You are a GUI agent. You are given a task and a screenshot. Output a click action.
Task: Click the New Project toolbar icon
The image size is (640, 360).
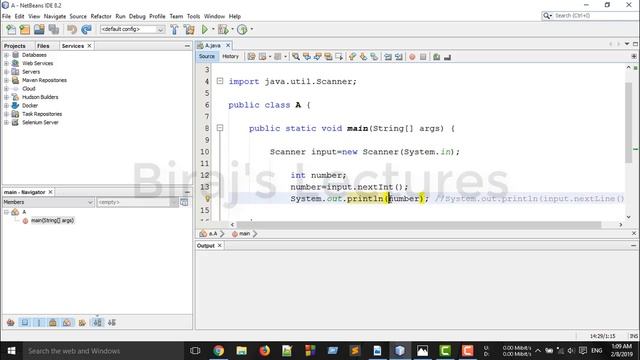pyautogui.click(x=25, y=29)
